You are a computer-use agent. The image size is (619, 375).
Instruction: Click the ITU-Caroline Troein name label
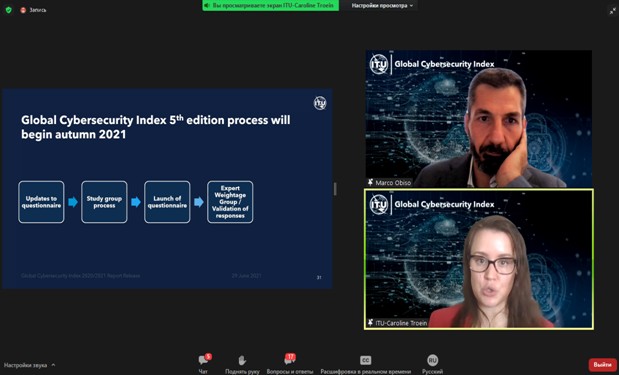(401, 323)
